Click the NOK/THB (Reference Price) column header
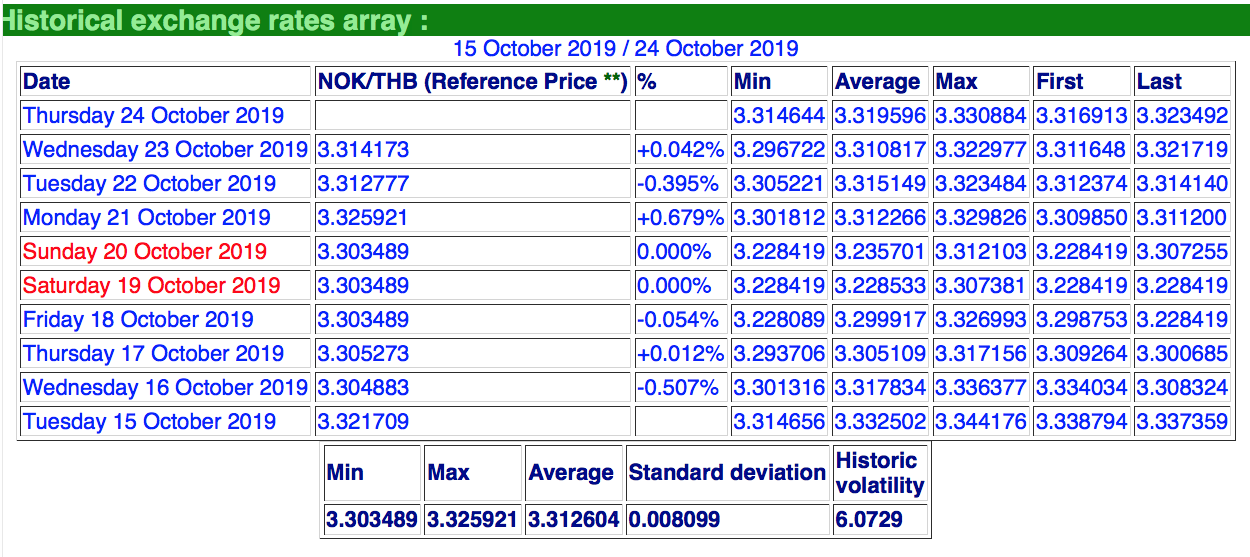 click(472, 82)
